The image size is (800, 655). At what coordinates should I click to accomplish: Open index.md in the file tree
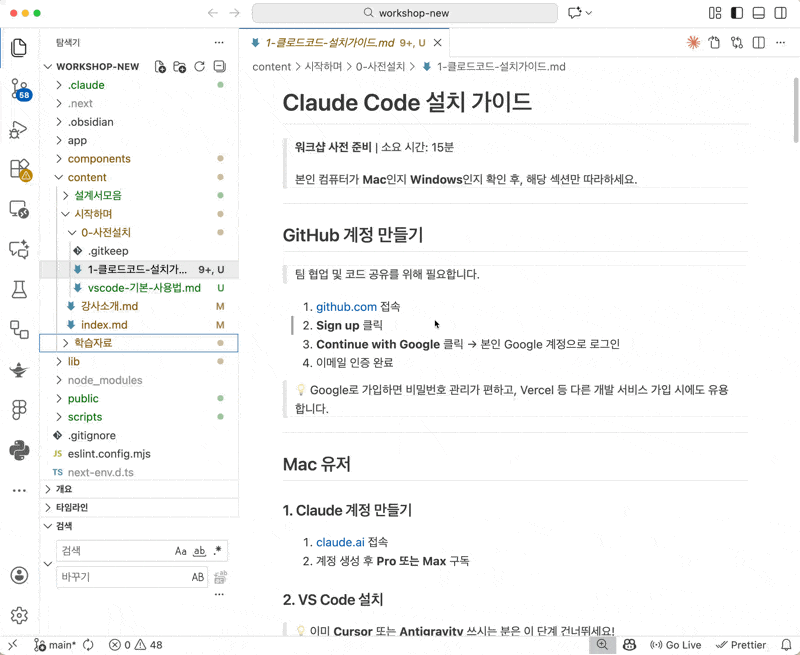point(103,325)
